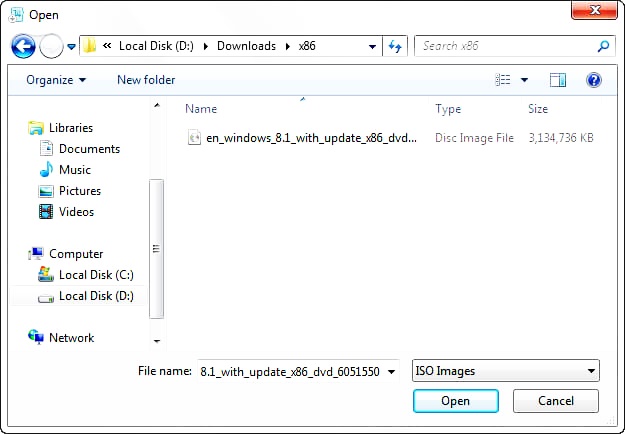The image size is (625, 434).
Task: Open the ISO Images file type dropdown
Action: point(505,371)
